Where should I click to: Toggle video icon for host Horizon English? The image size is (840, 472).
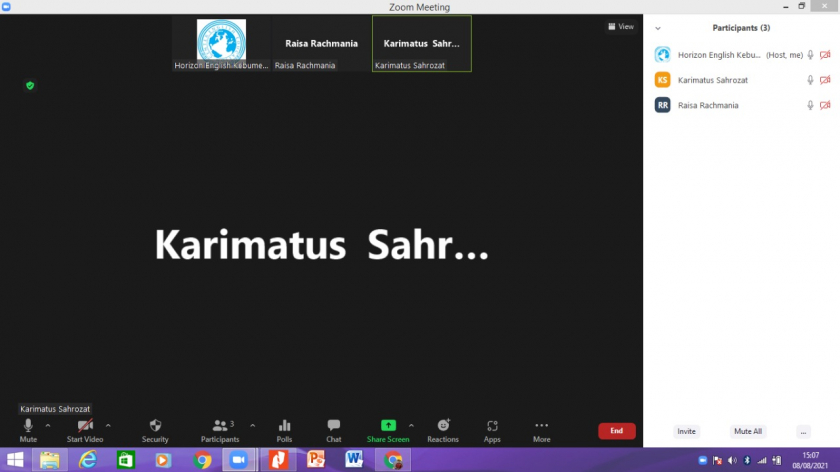pyautogui.click(x=825, y=55)
